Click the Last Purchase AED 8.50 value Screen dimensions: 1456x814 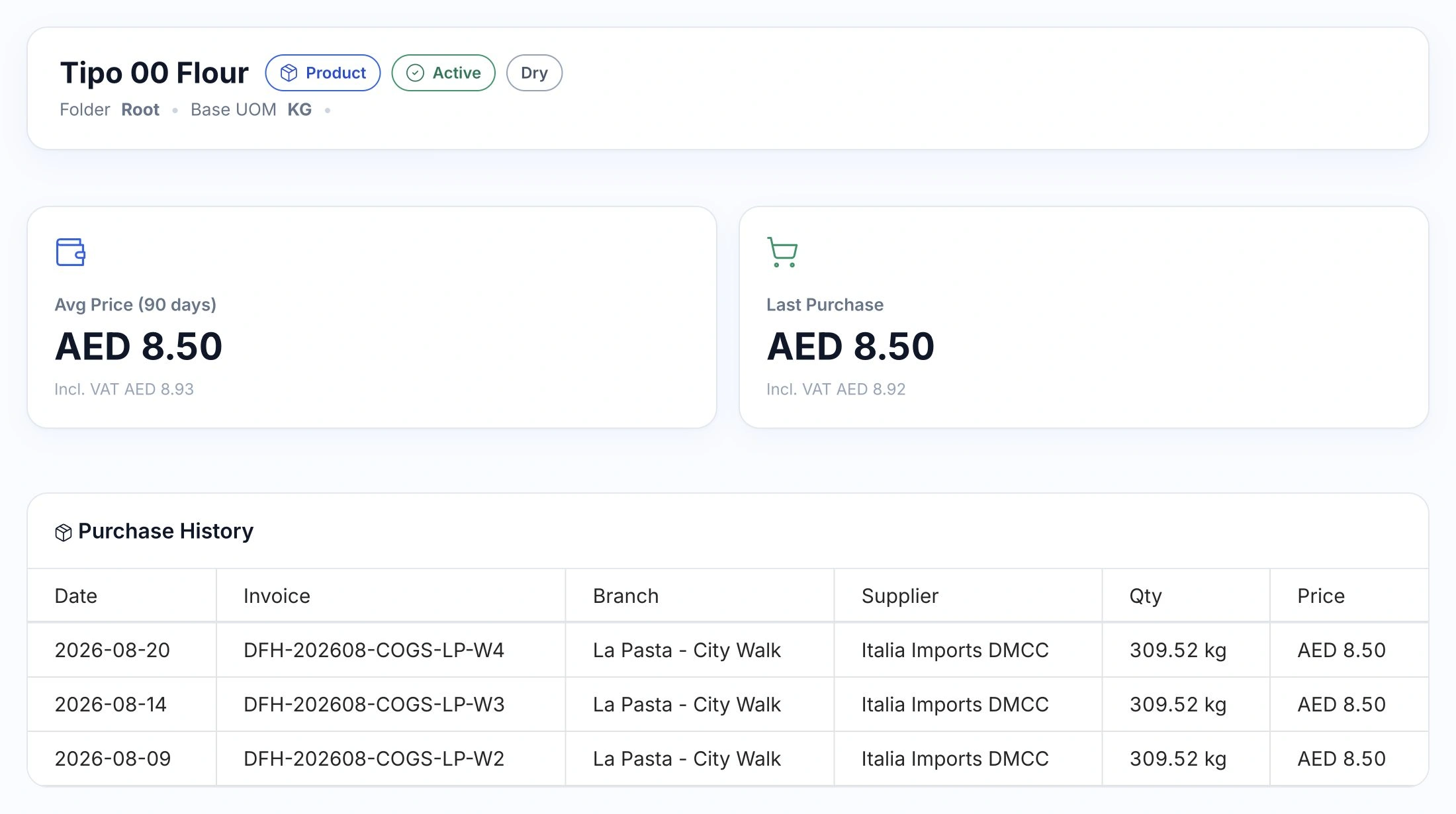pos(850,346)
